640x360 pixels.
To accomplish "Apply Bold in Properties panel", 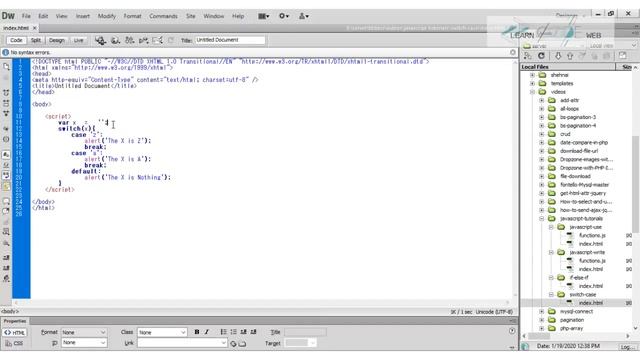I will [x=197, y=332].
